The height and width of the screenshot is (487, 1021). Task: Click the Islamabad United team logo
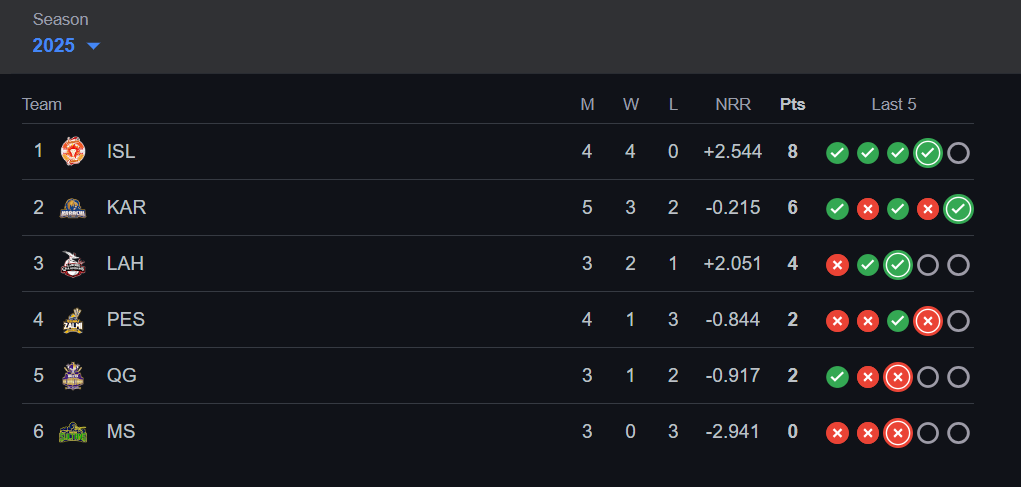72,152
